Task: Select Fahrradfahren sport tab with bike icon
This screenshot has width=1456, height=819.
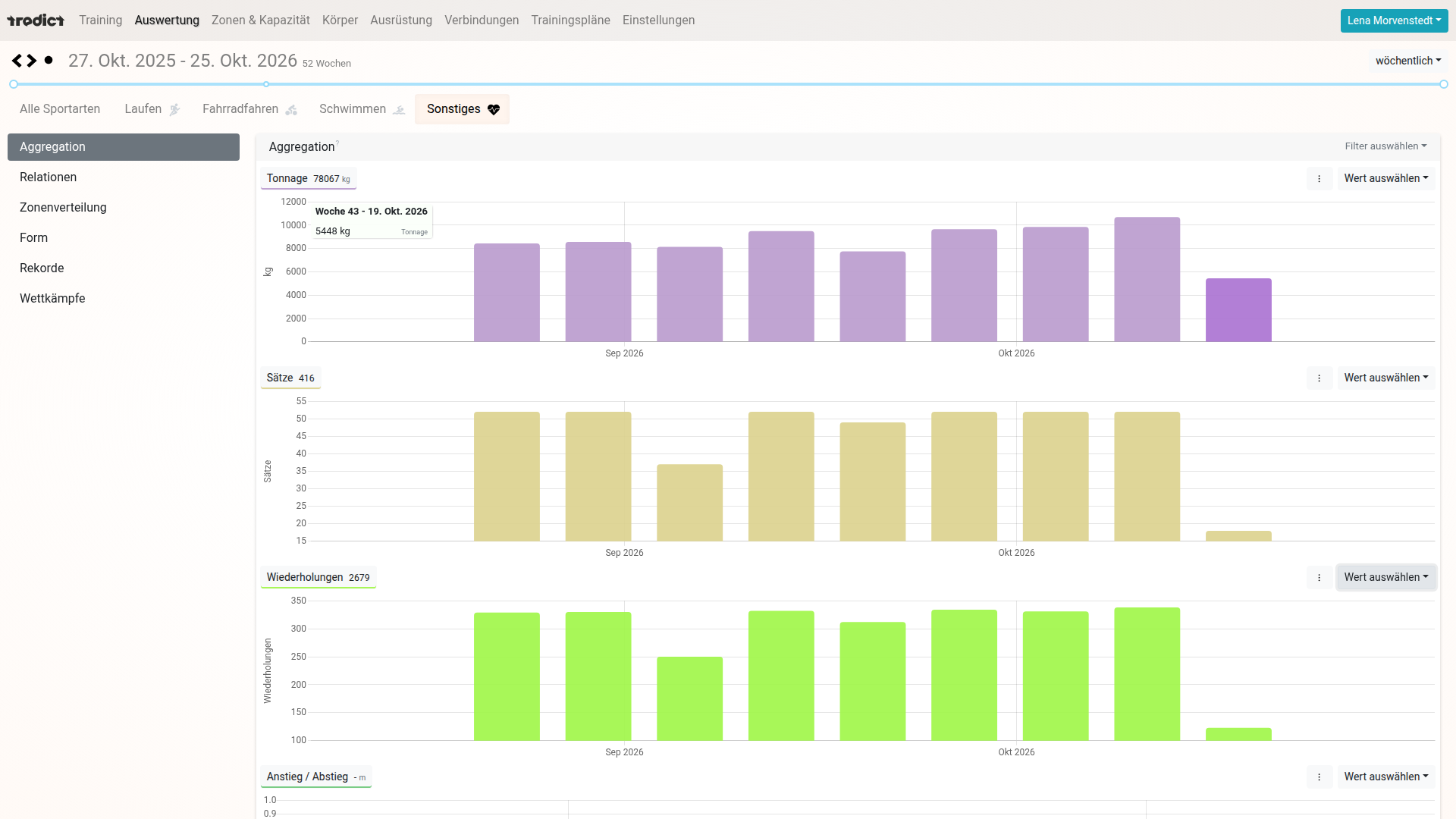Action: pos(249,109)
